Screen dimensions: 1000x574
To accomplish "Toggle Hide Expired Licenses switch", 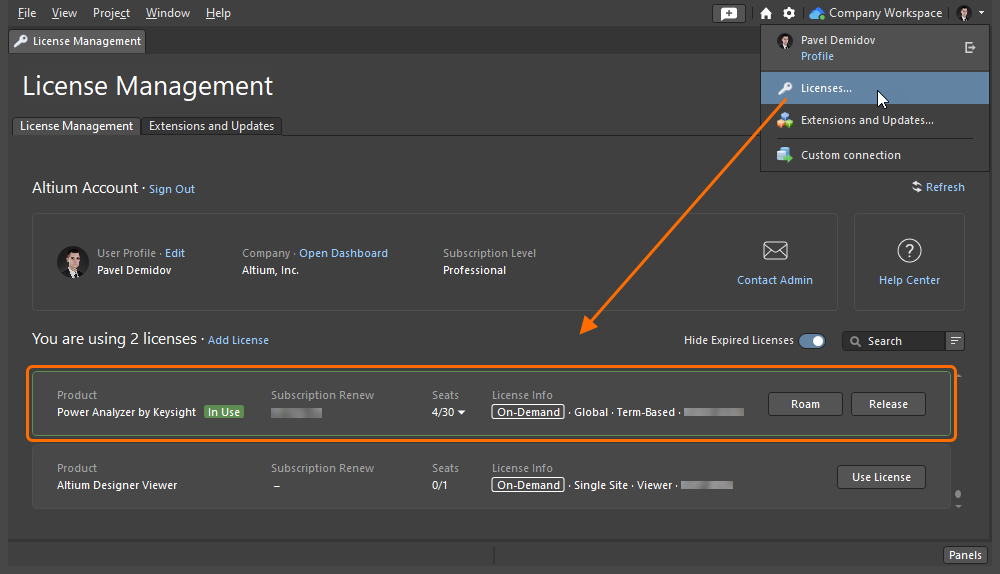I will (811, 341).
